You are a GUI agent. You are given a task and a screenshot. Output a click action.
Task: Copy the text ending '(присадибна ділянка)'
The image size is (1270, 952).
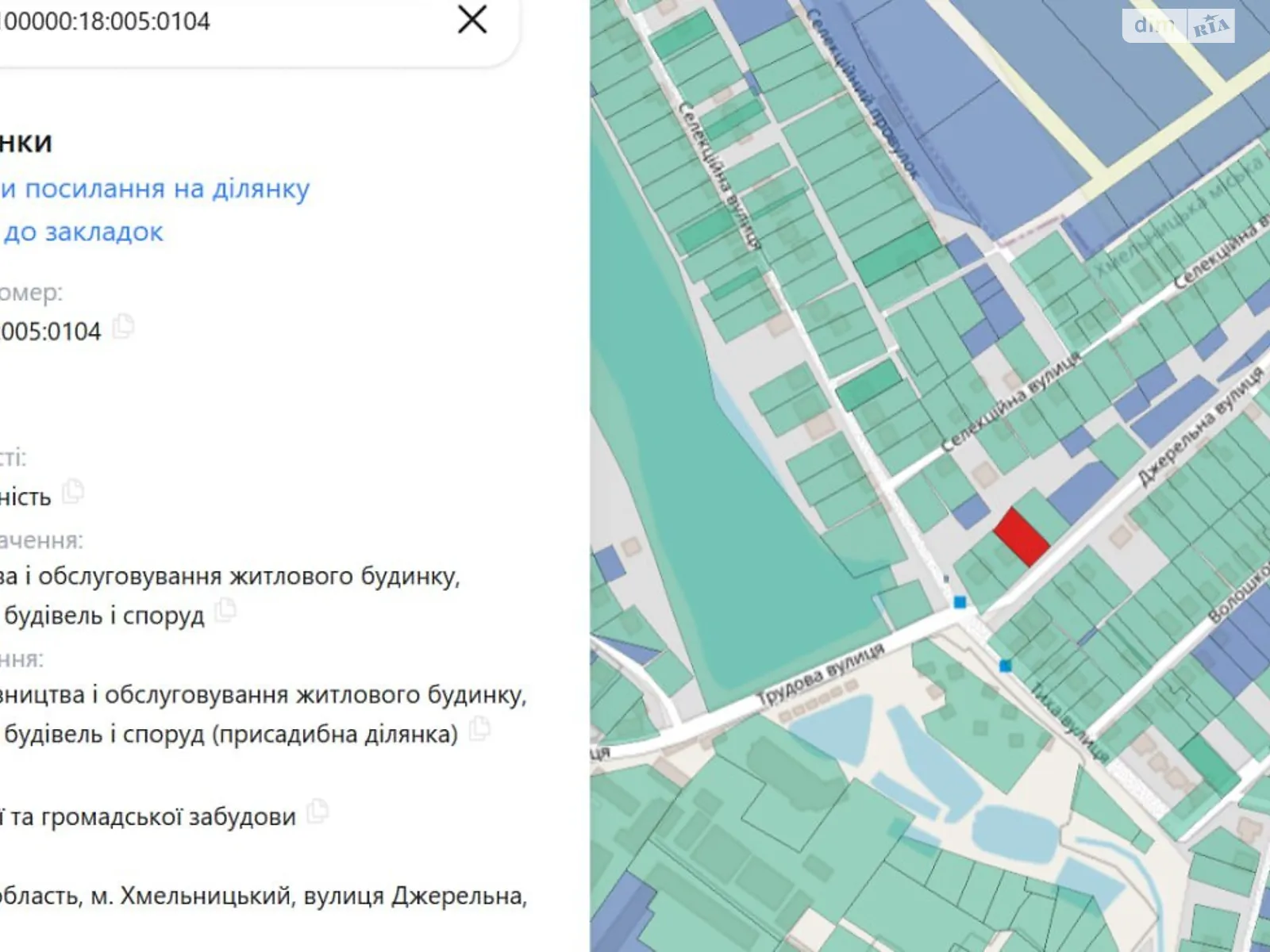479,729
